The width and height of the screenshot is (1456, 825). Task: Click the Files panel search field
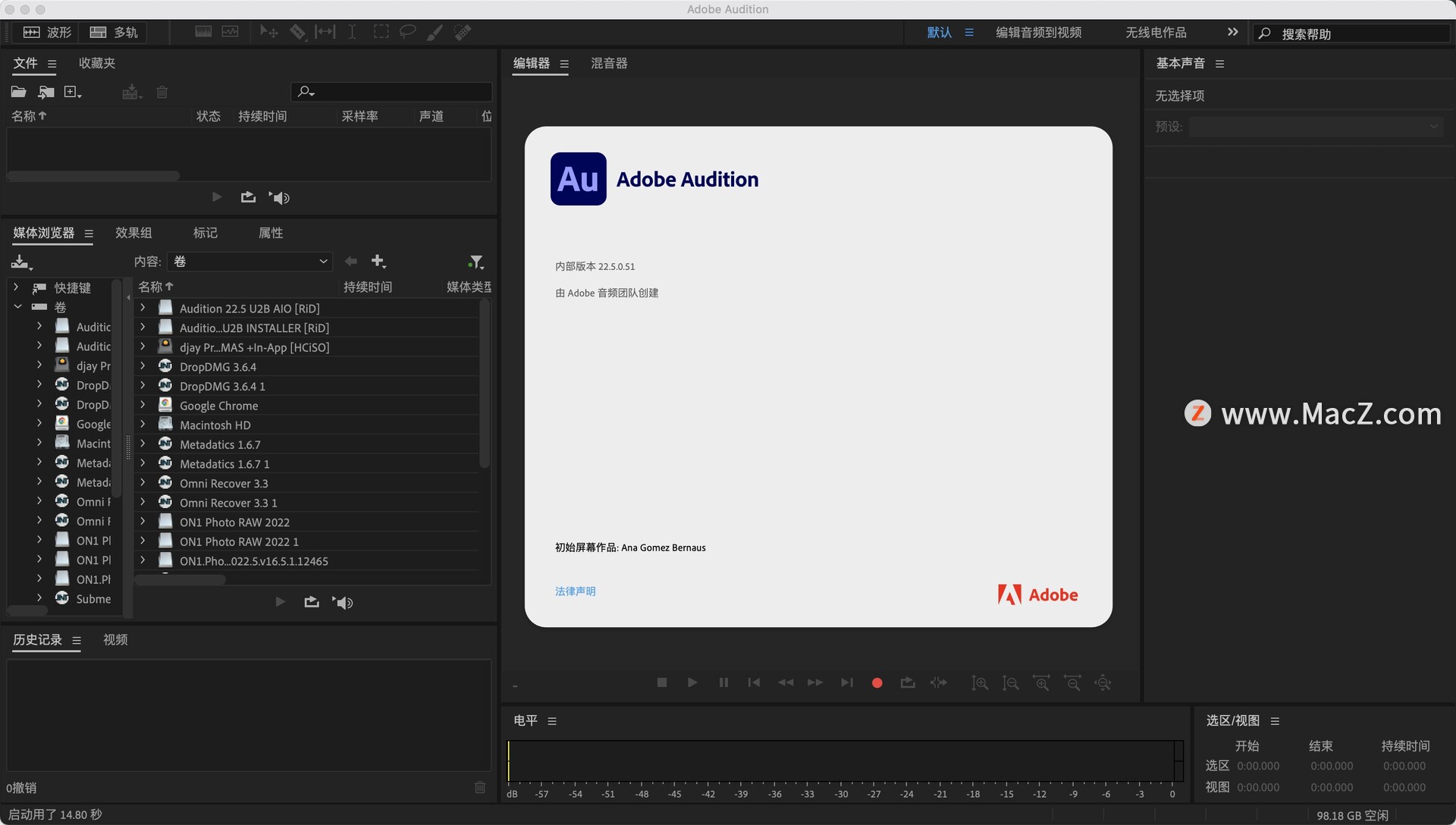click(391, 92)
